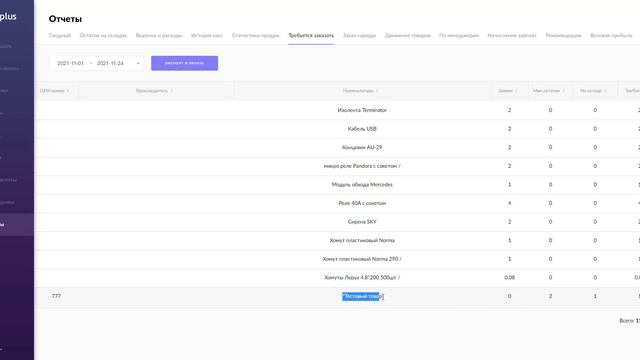The width and height of the screenshot is (640, 360).
Task: Click the end date 2021-11-24 field
Action: (x=110, y=63)
